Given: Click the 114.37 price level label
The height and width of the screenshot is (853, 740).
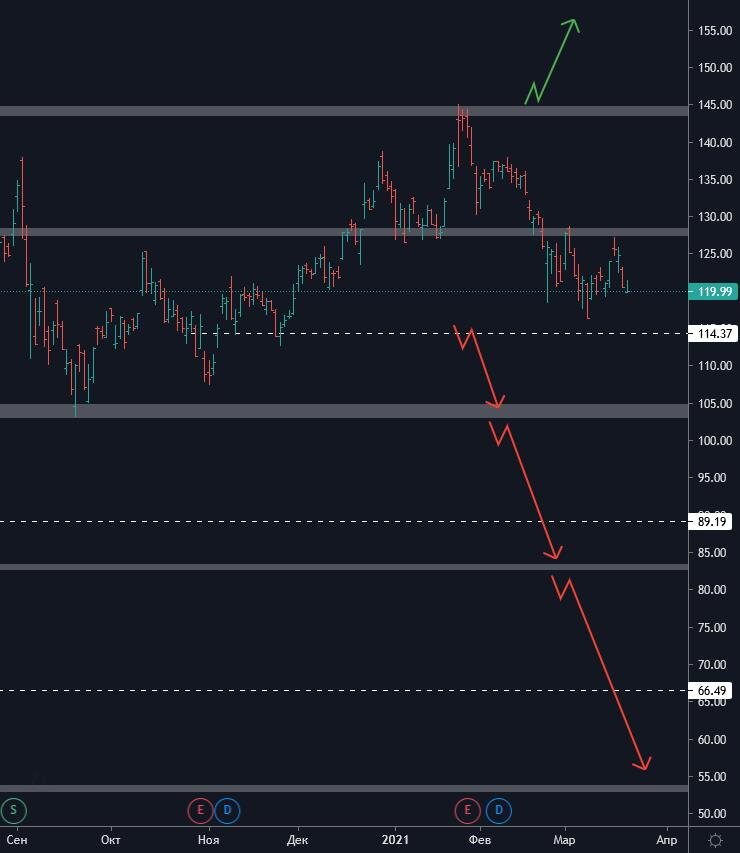Looking at the screenshot, I should coord(713,333).
